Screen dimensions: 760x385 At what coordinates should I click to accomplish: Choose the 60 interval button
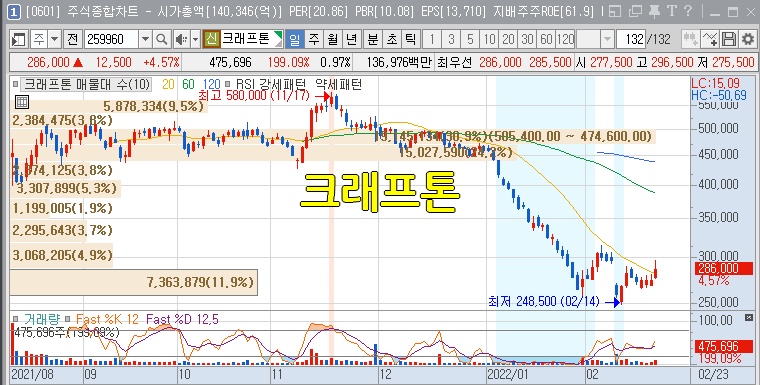click(546, 39)
